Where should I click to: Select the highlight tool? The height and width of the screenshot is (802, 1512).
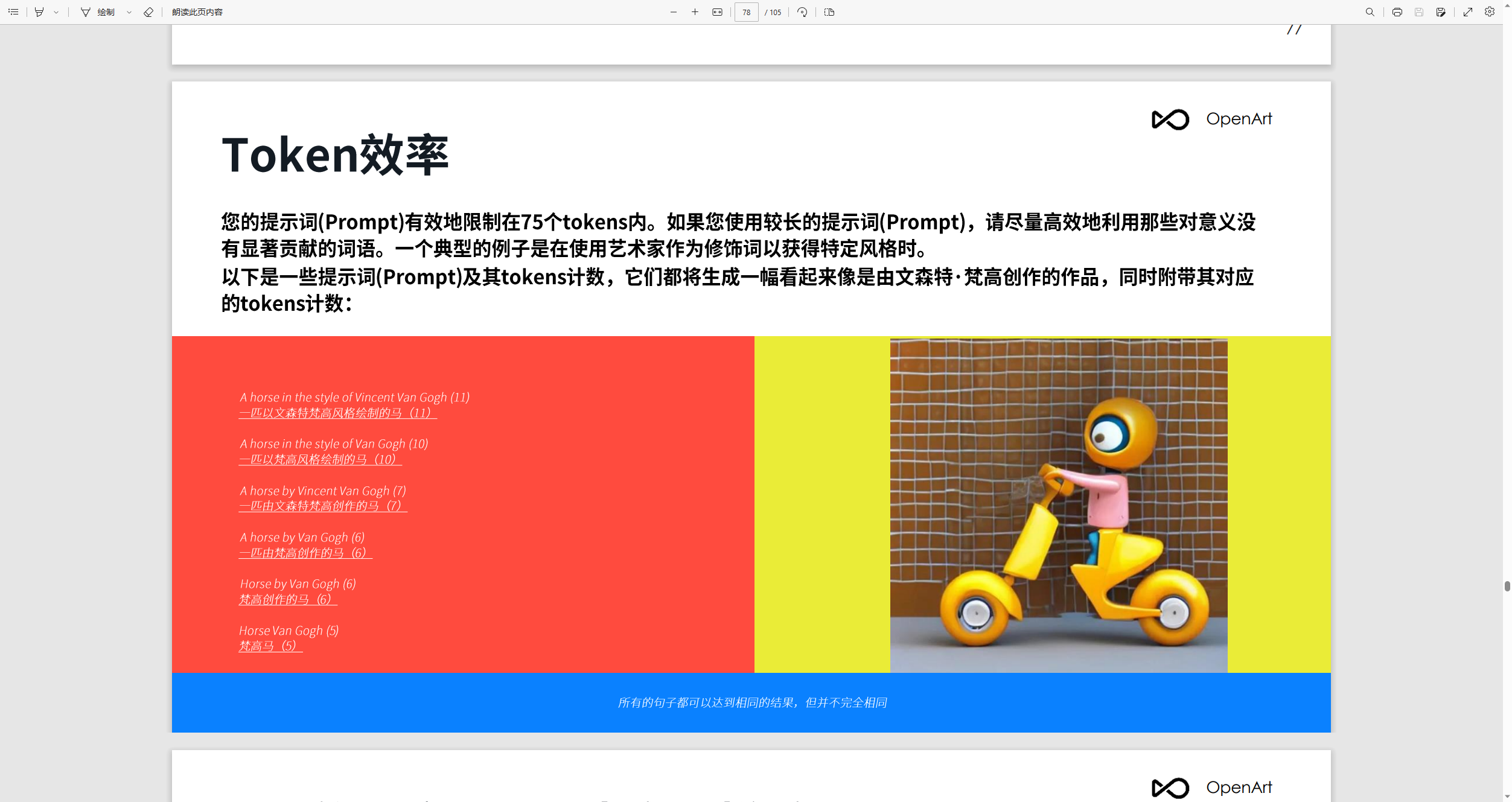click(x=39, y=12)
